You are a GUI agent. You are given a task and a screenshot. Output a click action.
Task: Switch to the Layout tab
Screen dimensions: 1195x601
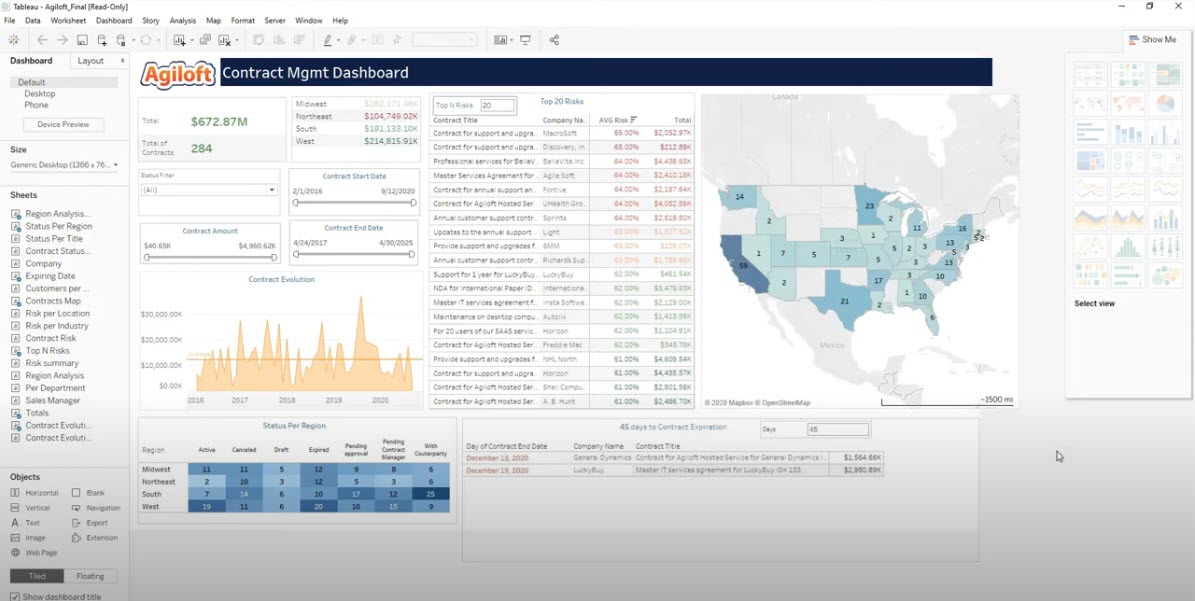[91, 61]
